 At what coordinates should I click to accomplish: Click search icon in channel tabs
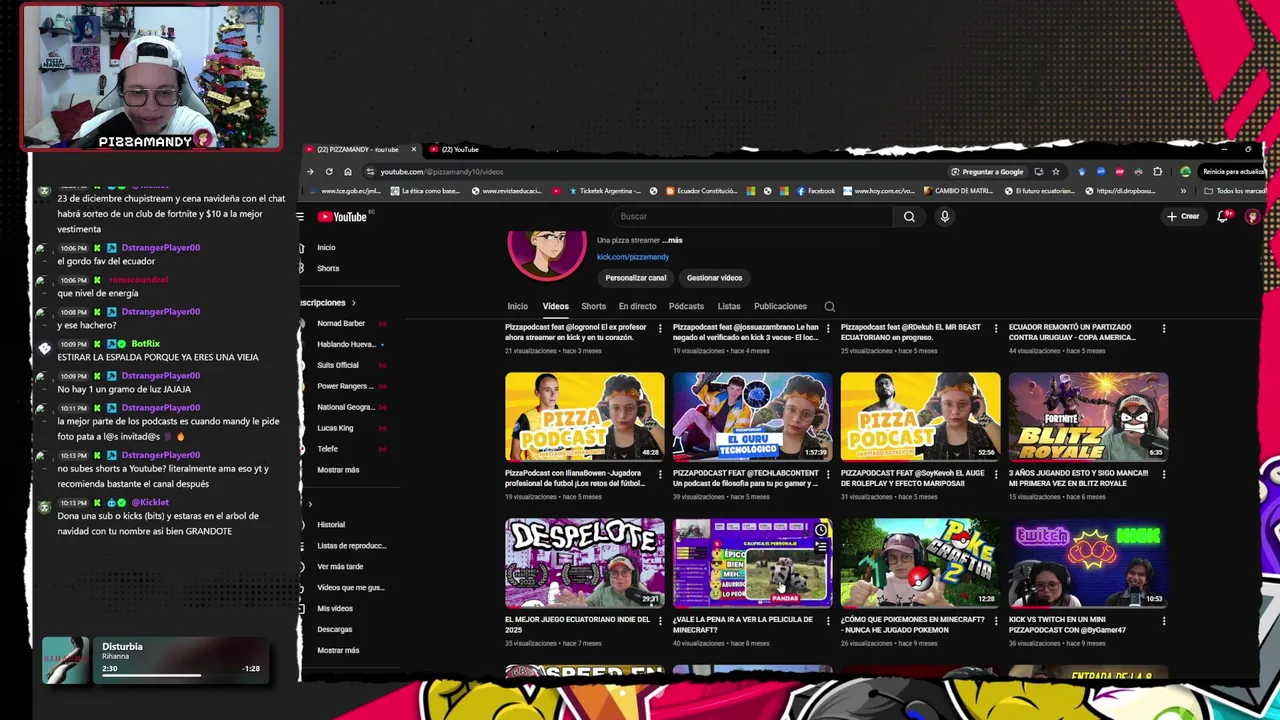(x=829, y=307)
